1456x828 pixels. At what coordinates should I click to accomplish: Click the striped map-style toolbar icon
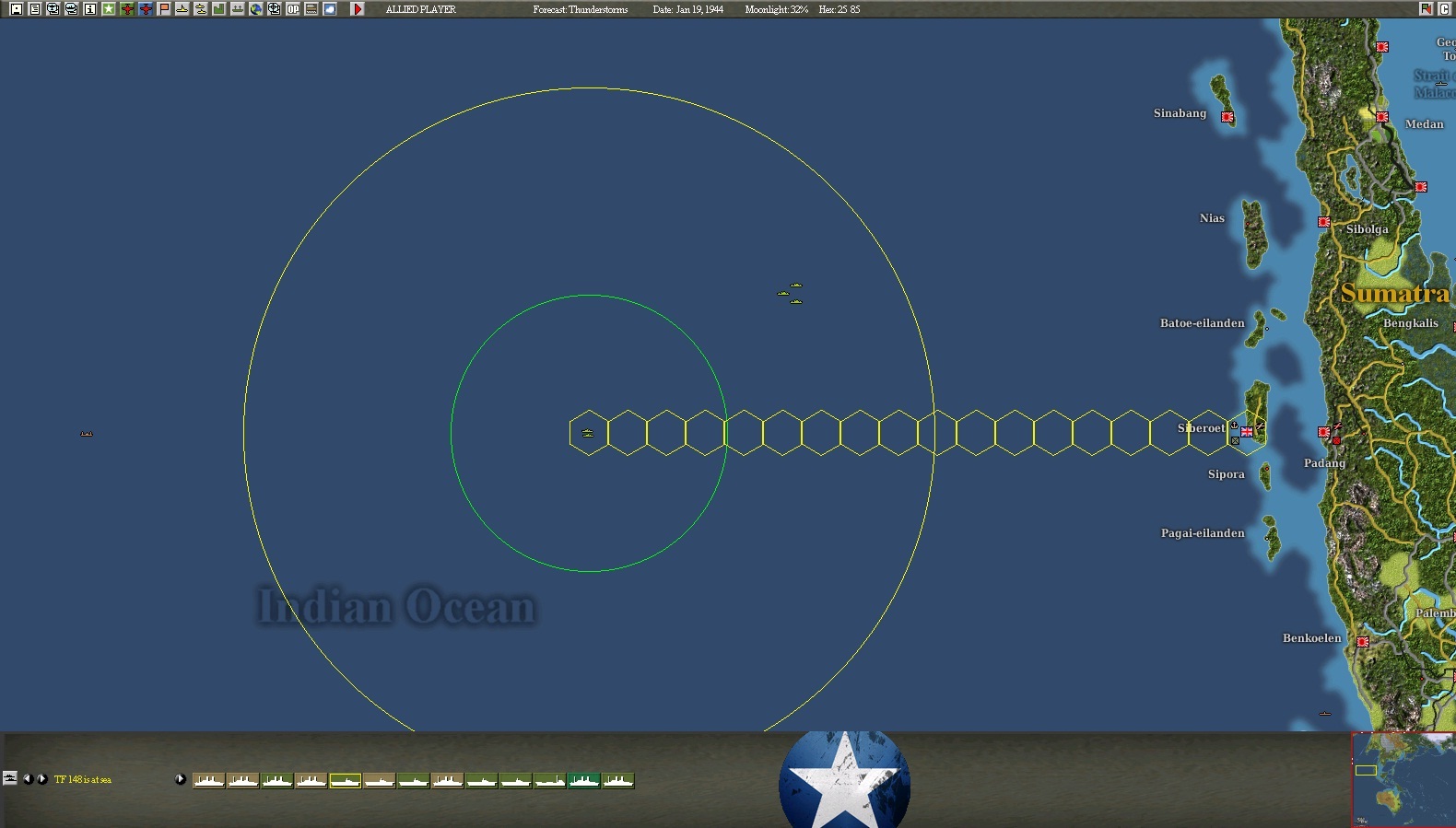click(x=311, y=9)
